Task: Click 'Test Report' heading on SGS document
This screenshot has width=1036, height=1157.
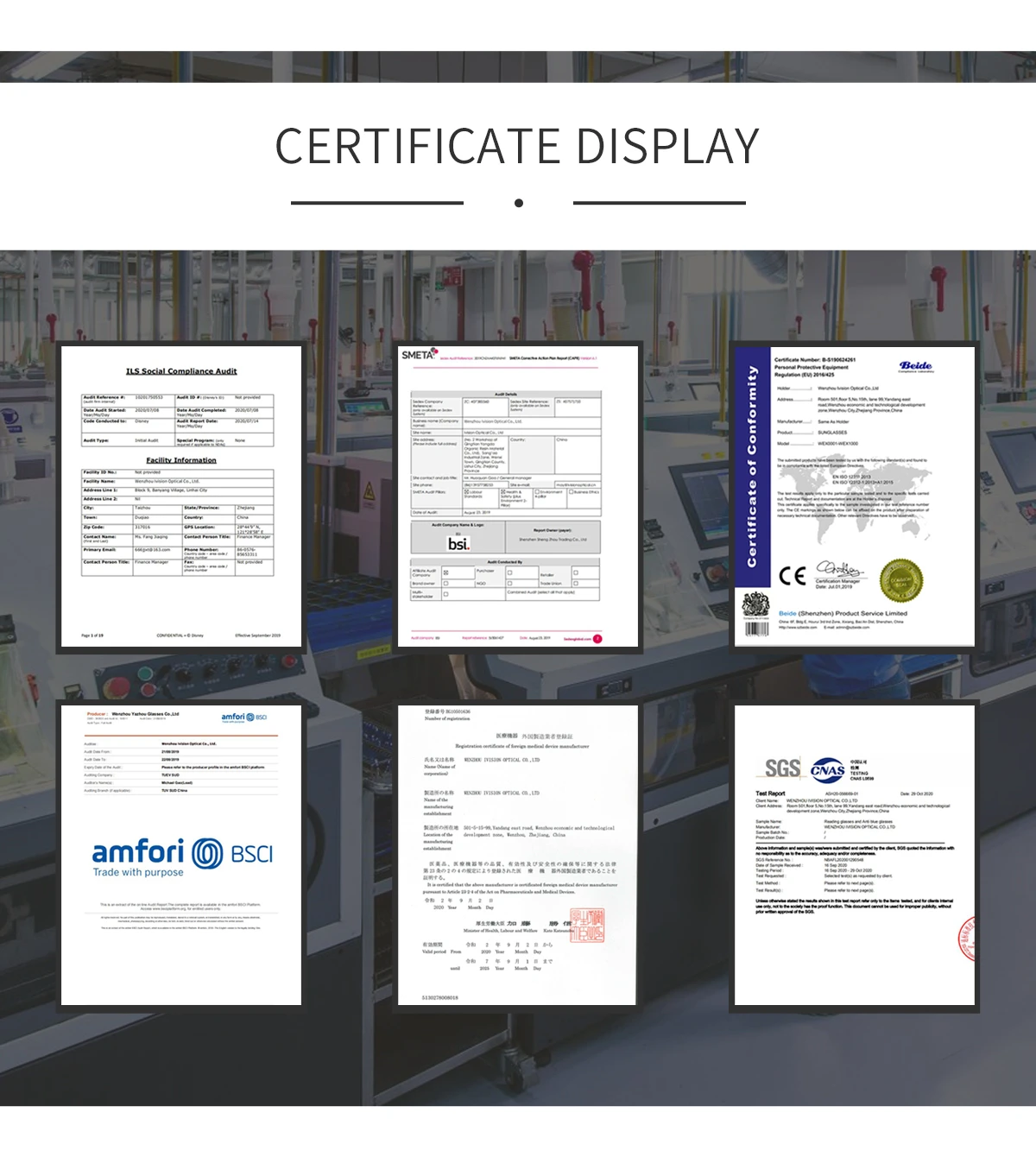Action: click(771, 793)
